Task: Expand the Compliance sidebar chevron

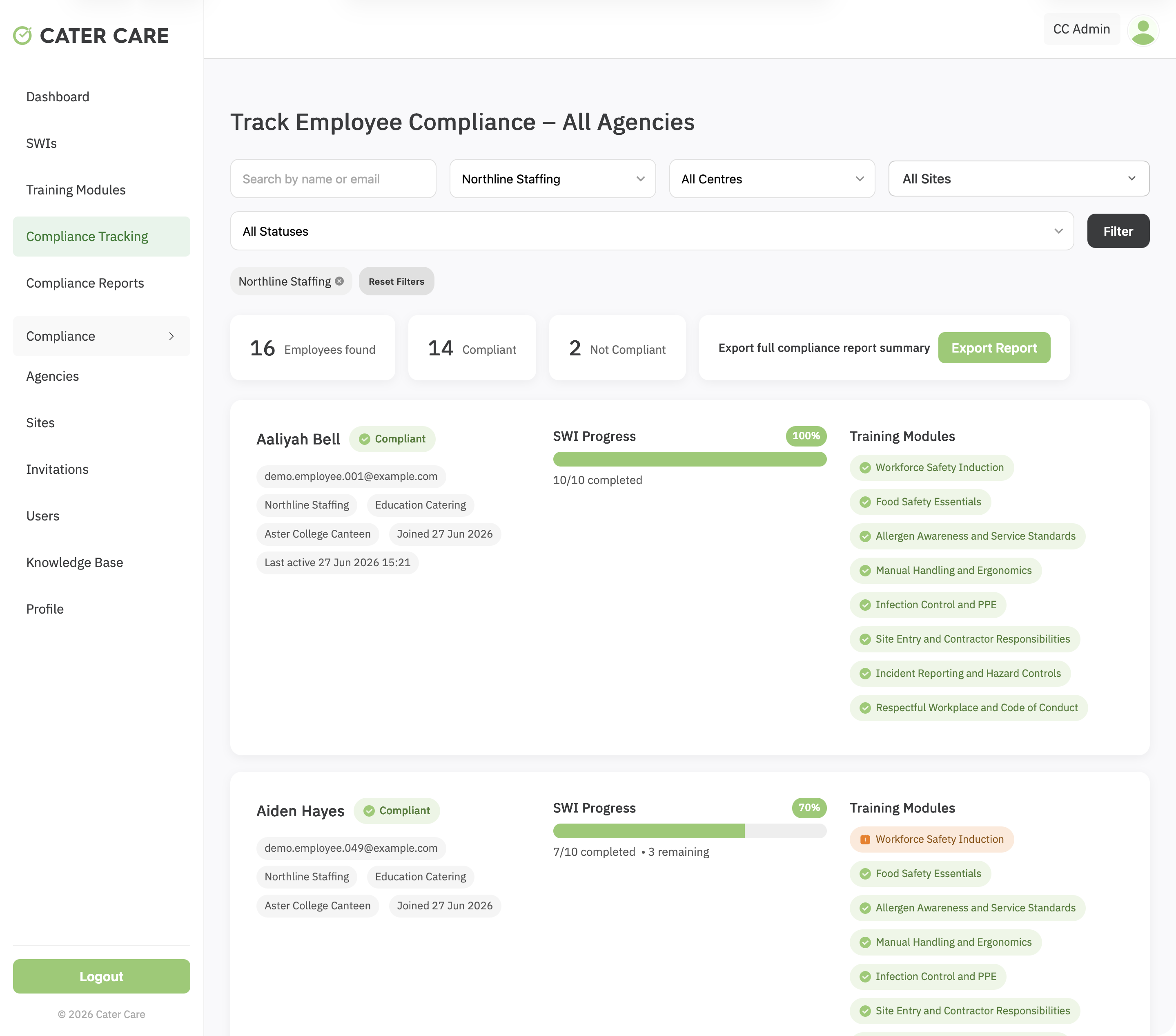Action: (171, 336)
